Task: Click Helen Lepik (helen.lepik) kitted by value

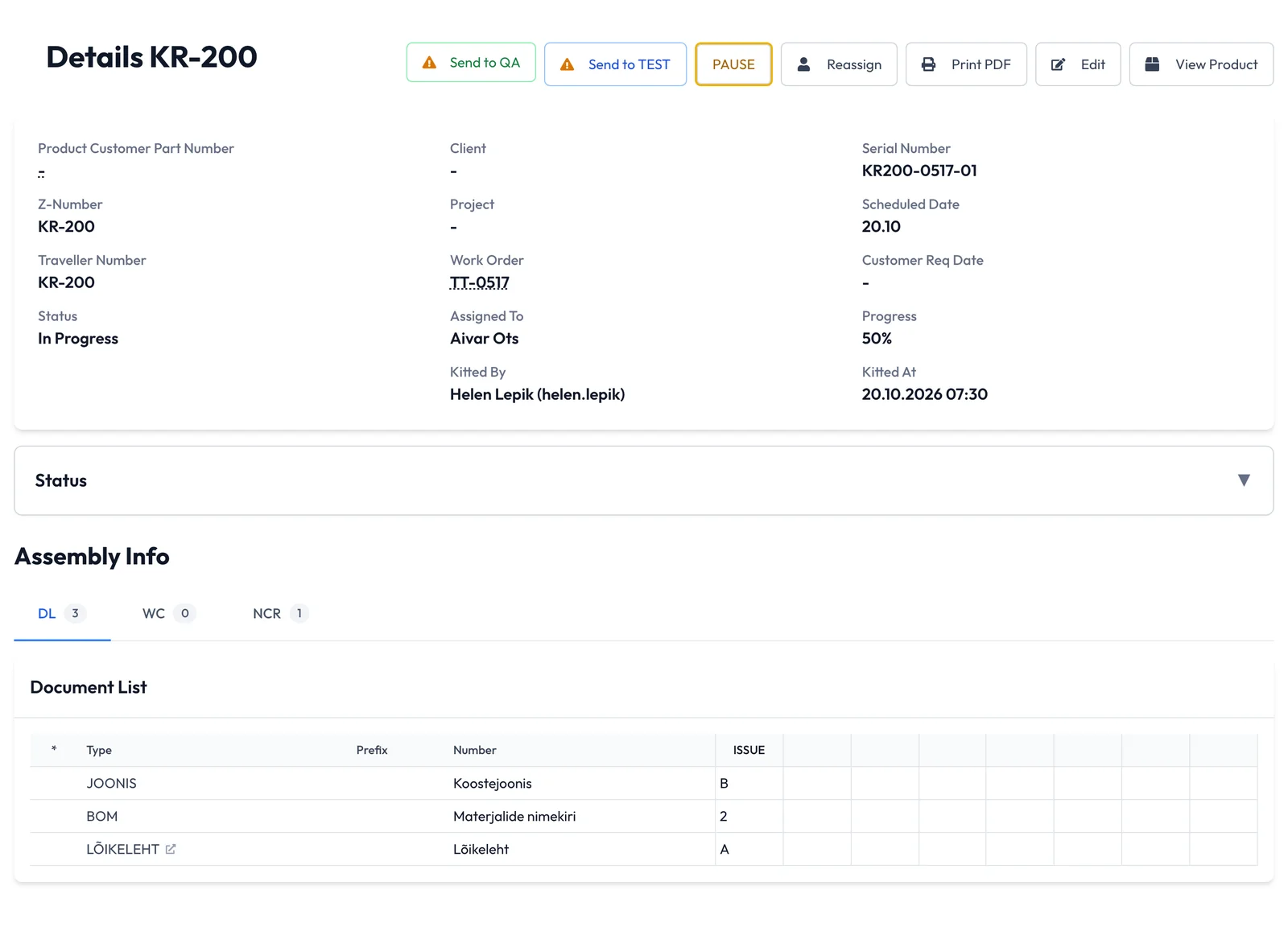Action: 538,394
